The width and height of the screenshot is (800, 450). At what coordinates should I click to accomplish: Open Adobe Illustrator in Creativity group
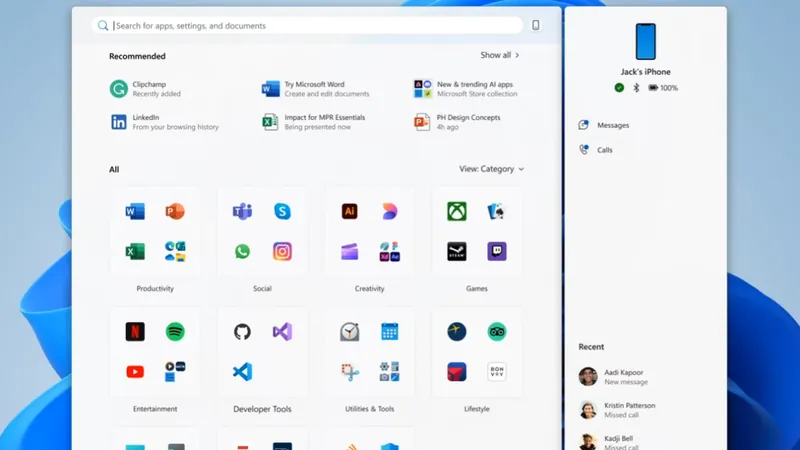pyautogui.click(x=349, y=211)
